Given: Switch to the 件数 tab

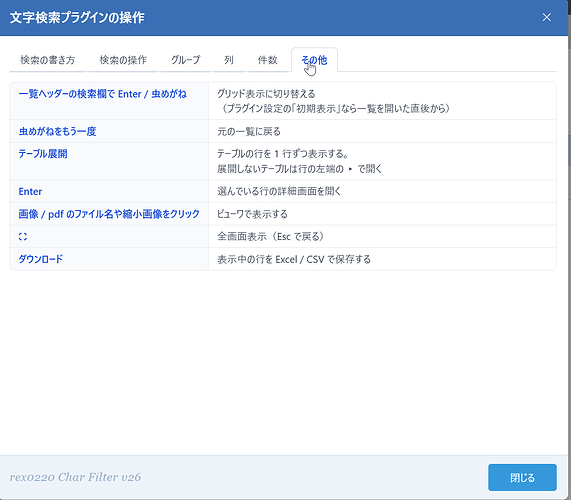Looking at the screenshot, I should tap(268, 60).
